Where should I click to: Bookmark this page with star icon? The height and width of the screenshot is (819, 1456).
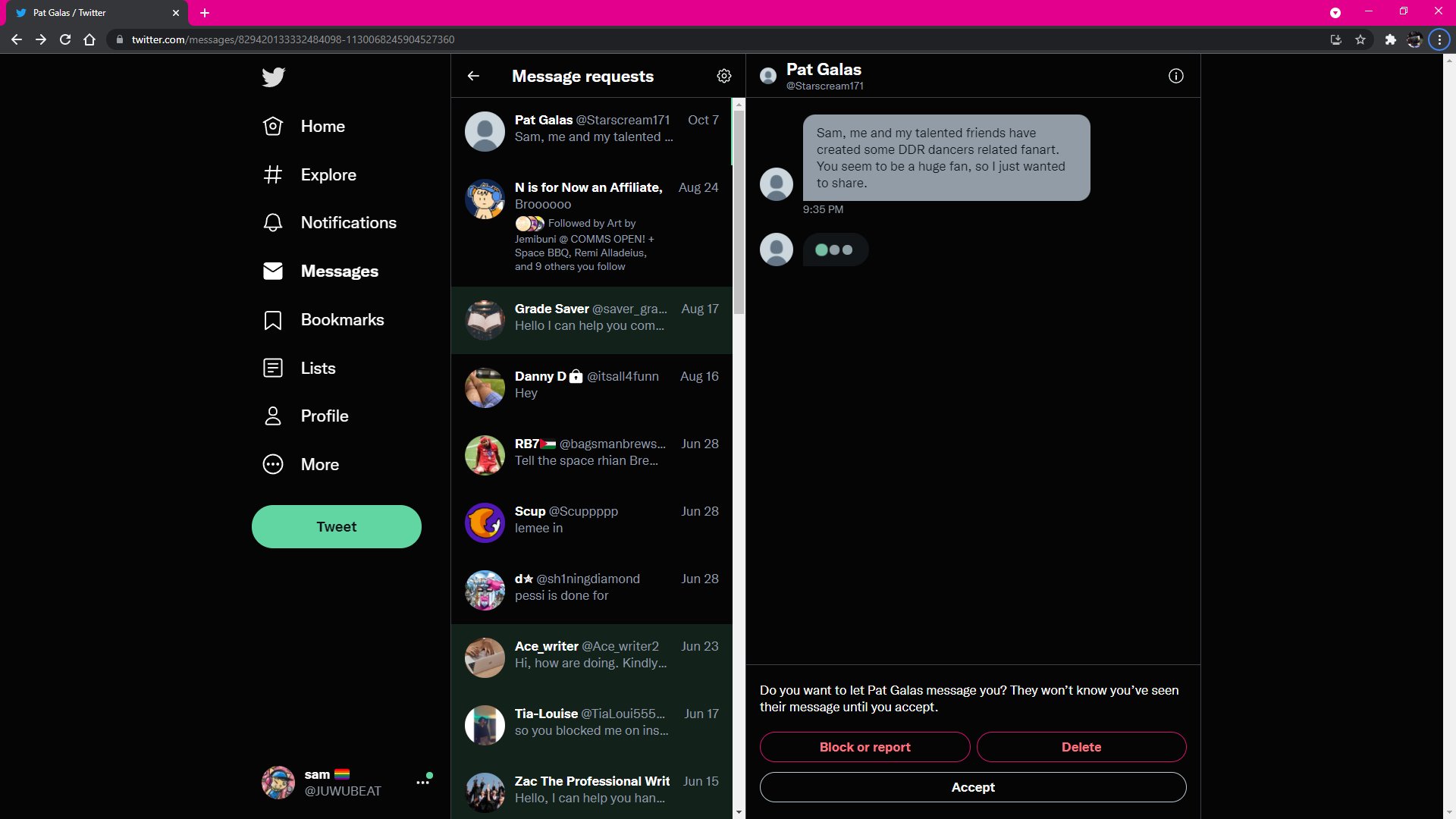coord(1360,39)
